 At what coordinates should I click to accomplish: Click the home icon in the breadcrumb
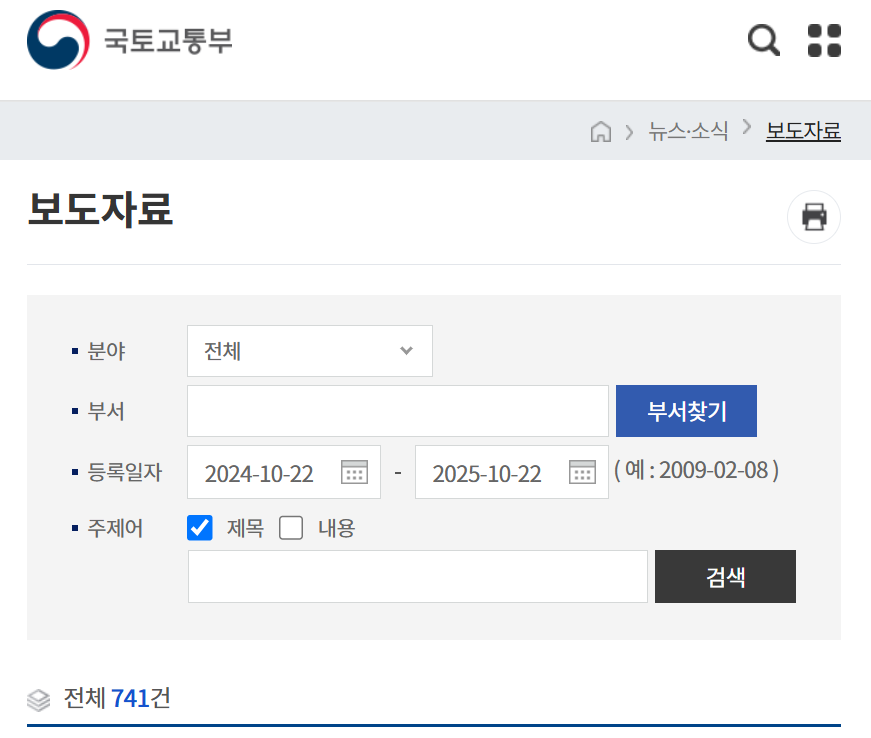pyautogui.click(x=601, y=131)
